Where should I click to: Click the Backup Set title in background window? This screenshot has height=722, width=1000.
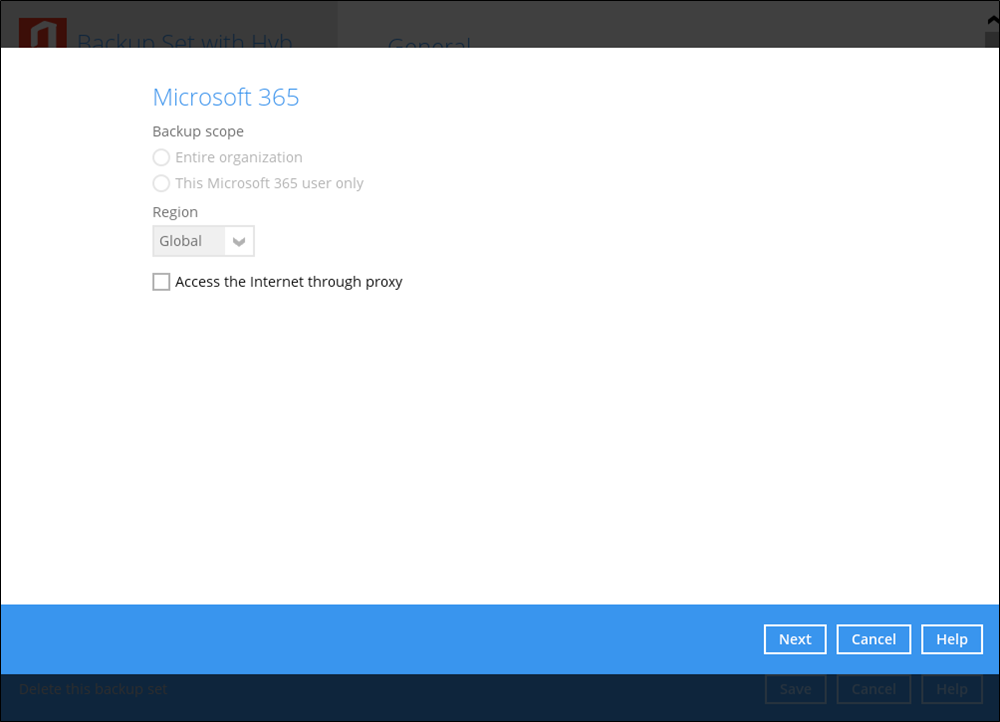[184, 40]
